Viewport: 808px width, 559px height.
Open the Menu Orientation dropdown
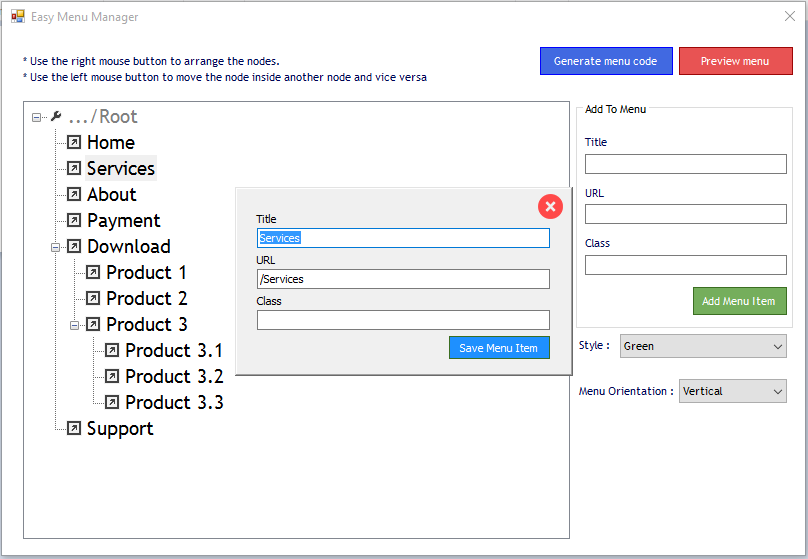(732, 391)
